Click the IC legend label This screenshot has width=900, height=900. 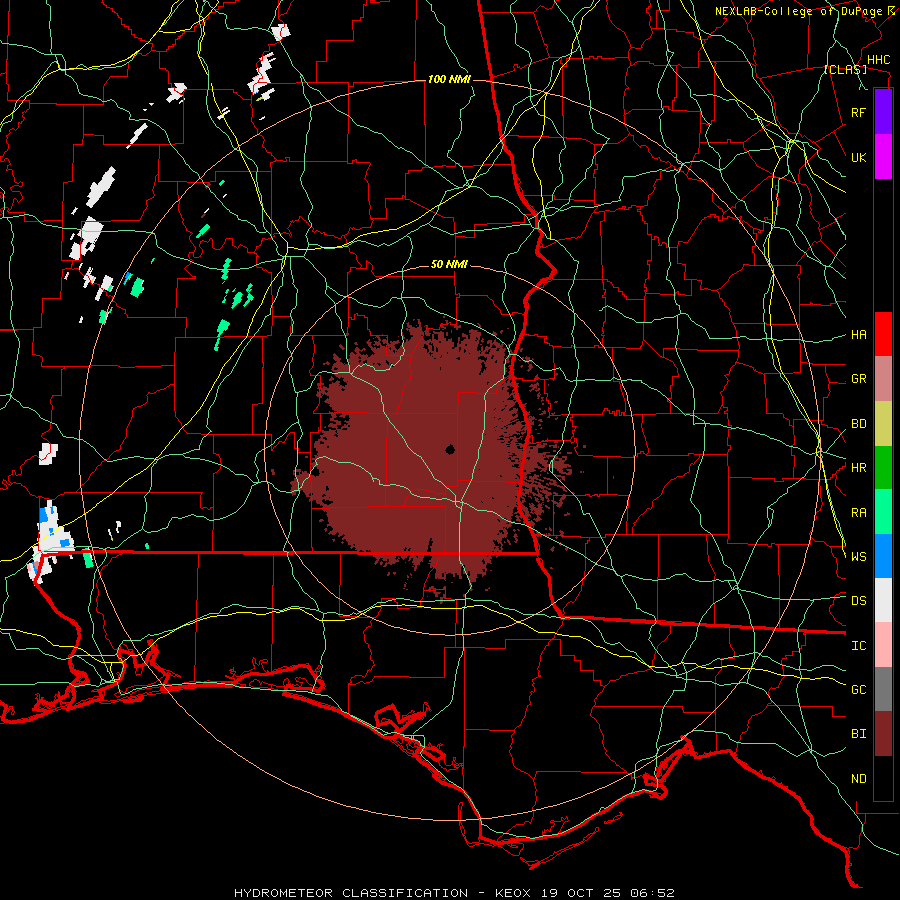858,646
